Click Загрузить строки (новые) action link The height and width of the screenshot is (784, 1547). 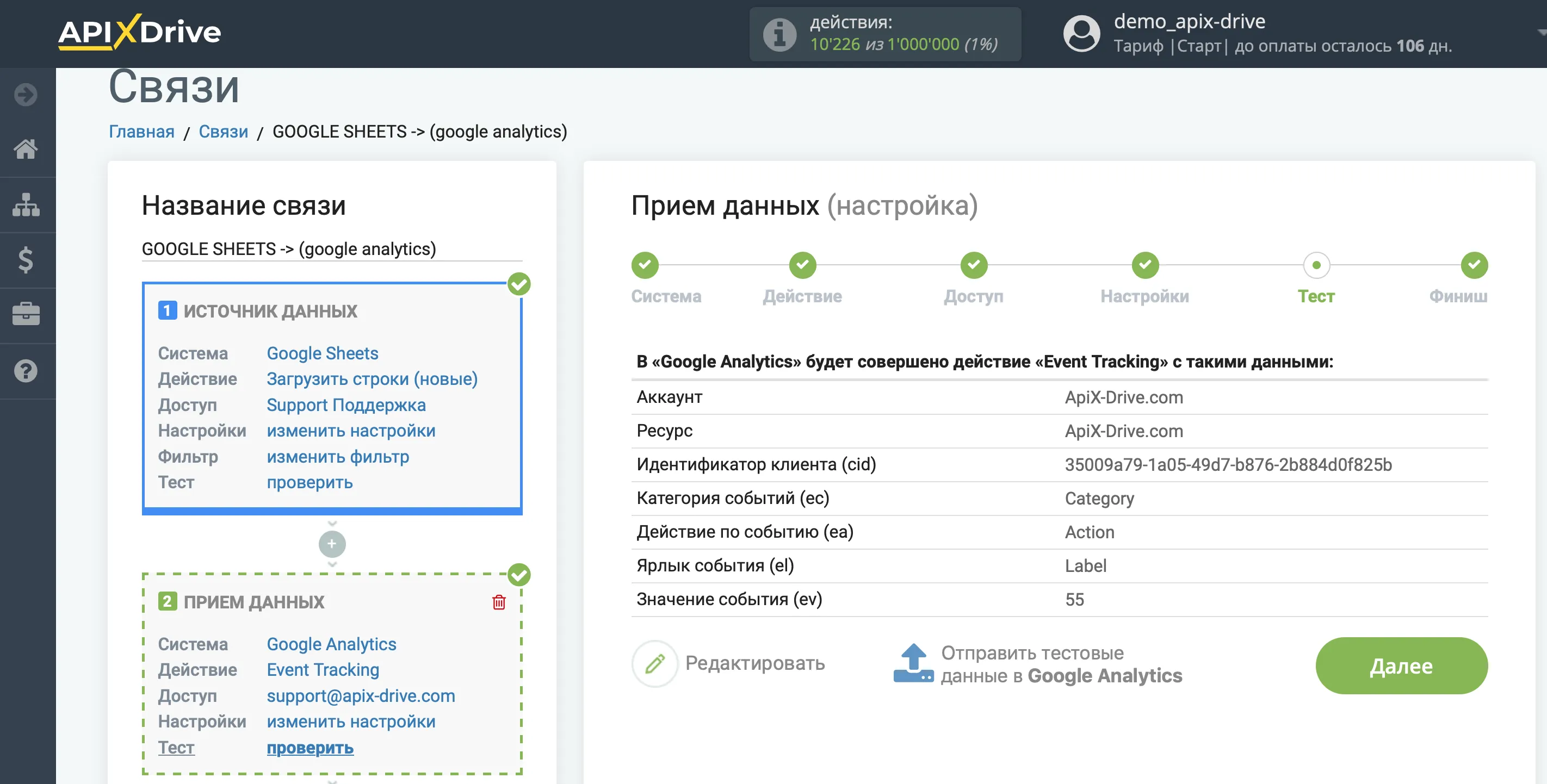pyautogui.click(x=373, y=379)
